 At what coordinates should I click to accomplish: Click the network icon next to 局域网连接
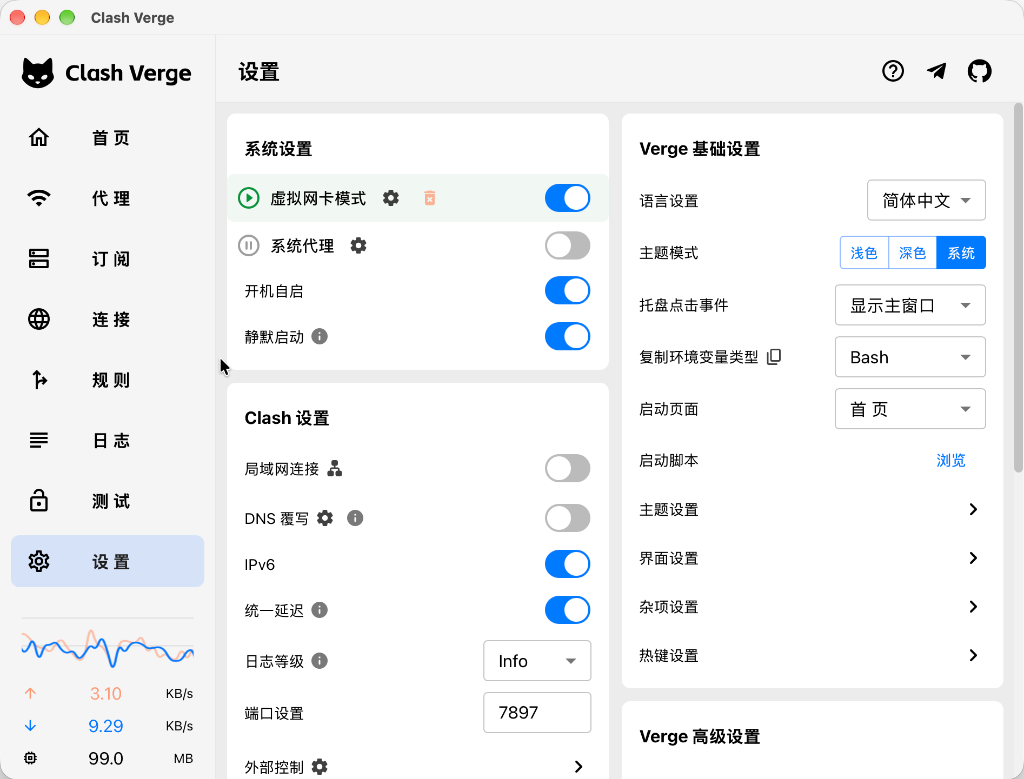click(334, 468)
